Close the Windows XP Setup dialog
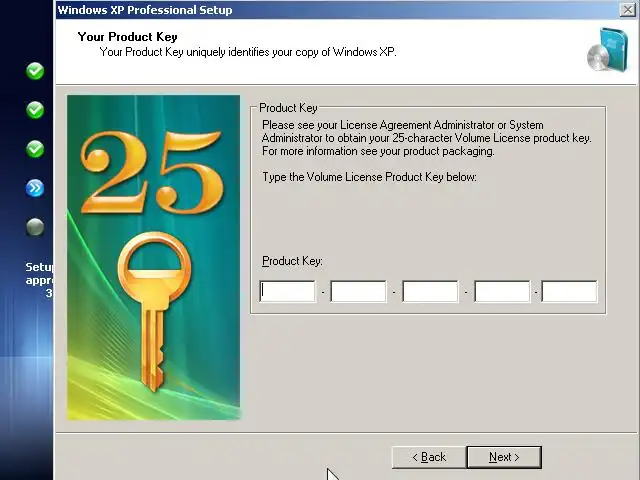This screenshot has height=480, width=640. point(627,9)
